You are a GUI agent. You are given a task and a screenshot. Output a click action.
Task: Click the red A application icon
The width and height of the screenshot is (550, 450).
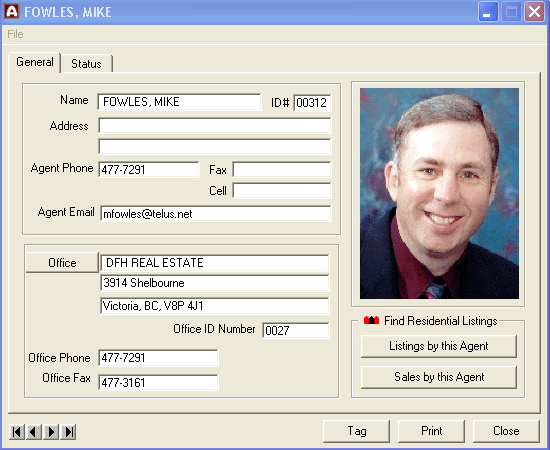pos(12,12)
